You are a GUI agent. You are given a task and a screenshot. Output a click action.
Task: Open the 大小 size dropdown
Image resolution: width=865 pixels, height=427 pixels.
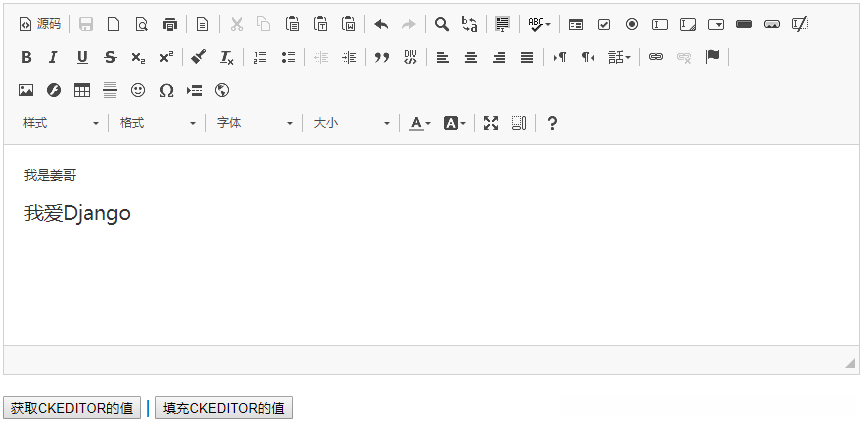[x=352, y=124]
